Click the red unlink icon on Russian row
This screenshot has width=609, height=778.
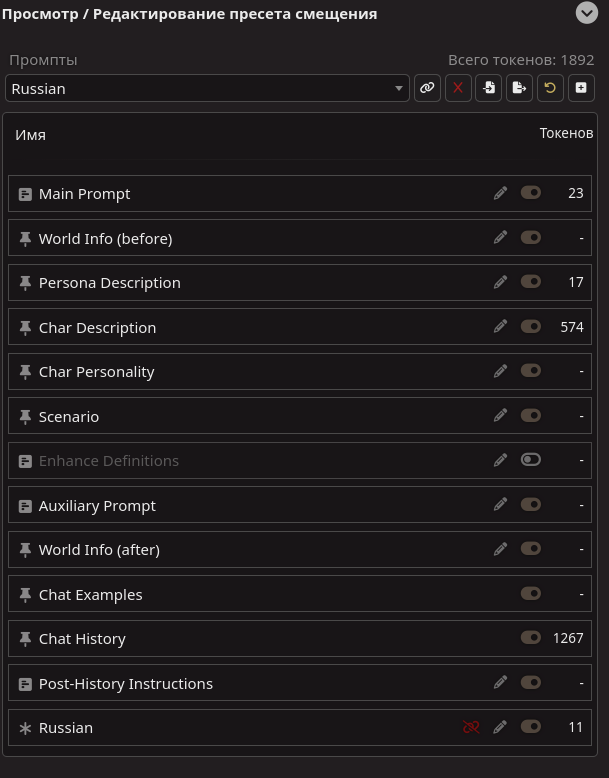[471, 727]
